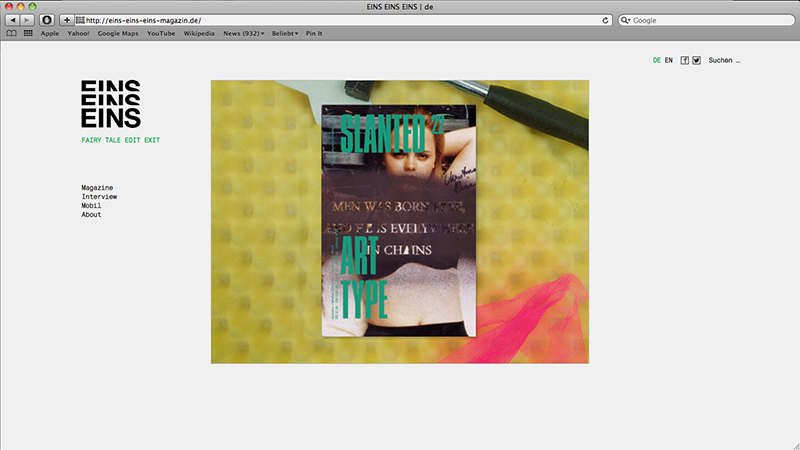
Task: Open the Interview page link
Action: coord(99,196)
